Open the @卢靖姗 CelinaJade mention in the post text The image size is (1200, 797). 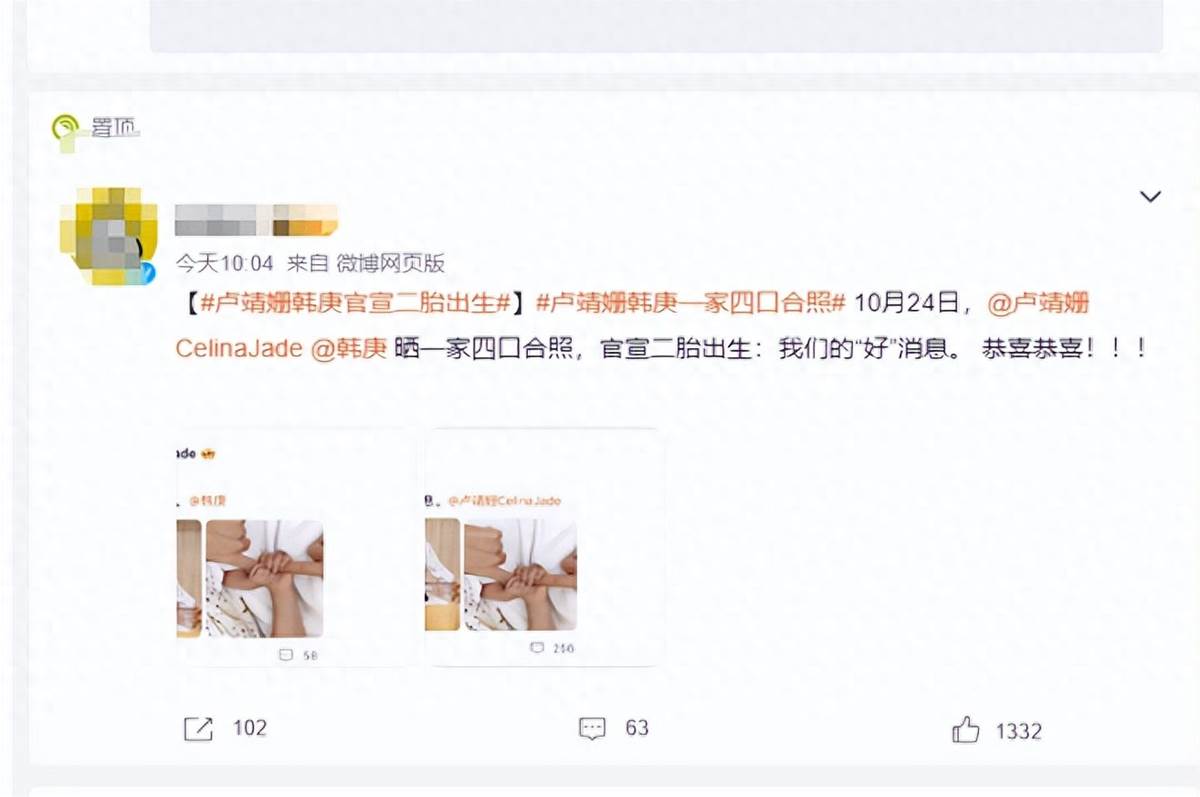(632, 325)
